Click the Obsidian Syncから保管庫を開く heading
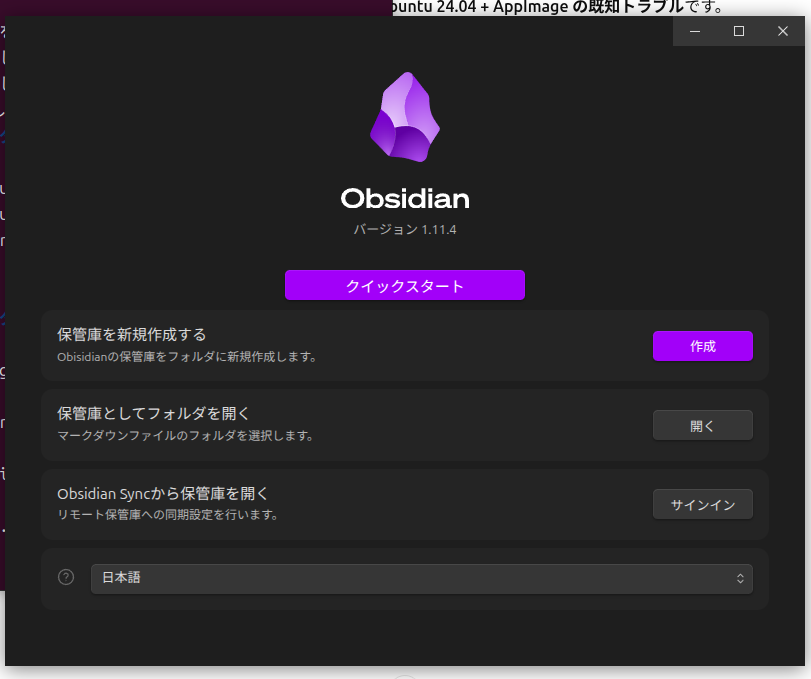This screenshot has width=811, height=679. pyautogui.click(x=163, y=493)
